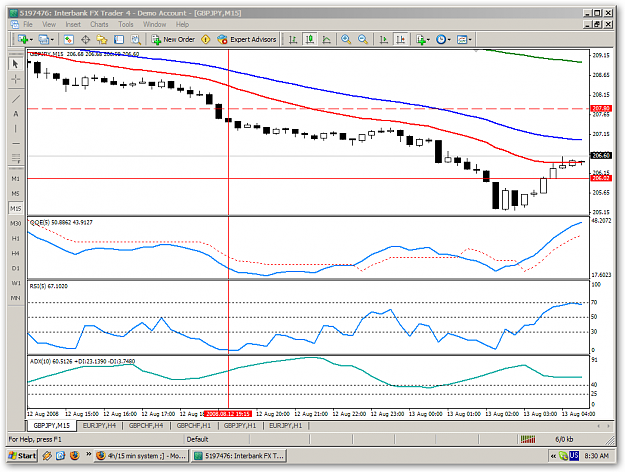The image size is (625, 472).
Task: Toggle the Market Watch window
Action: coord(69,39)
